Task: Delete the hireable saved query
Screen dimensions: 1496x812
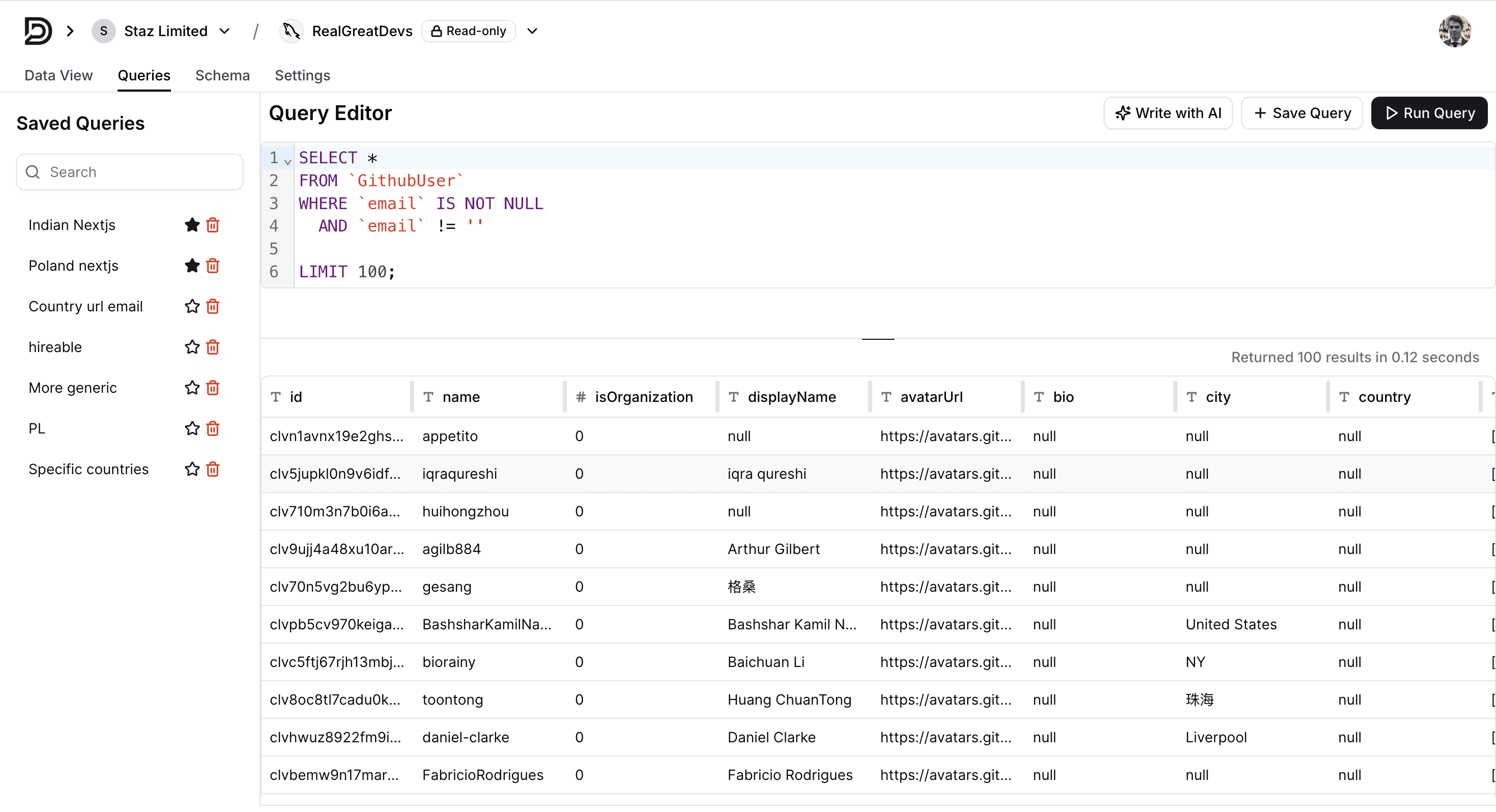Action: point(213,347)
